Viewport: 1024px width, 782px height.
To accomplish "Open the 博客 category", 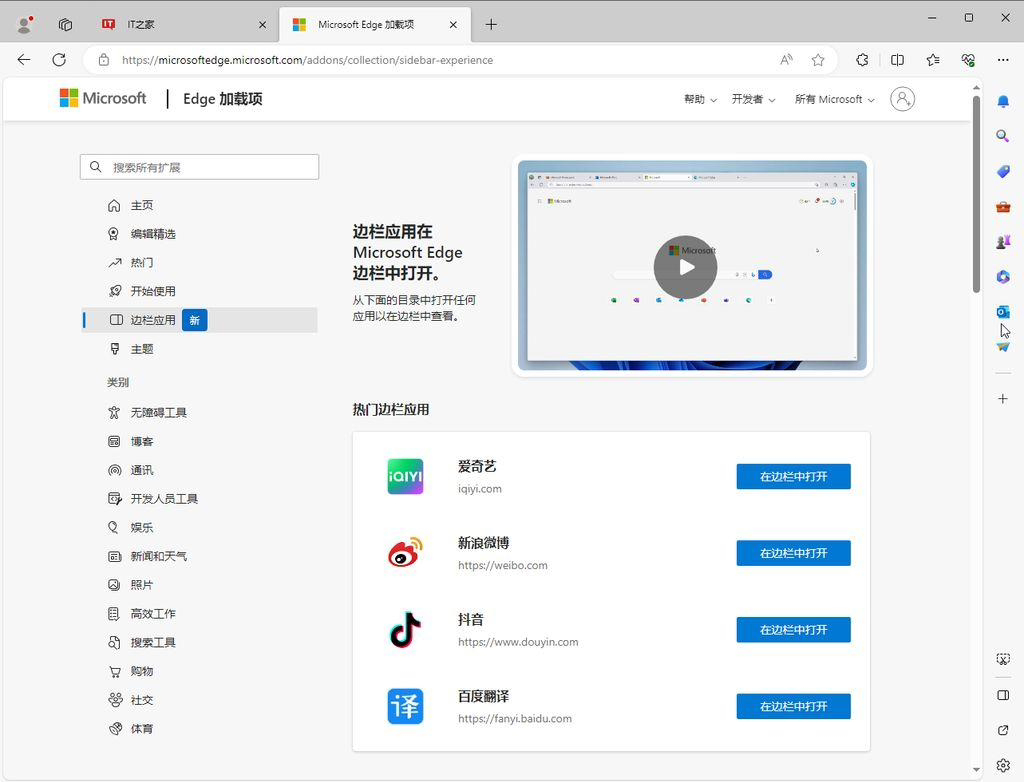I will [200, 442].
